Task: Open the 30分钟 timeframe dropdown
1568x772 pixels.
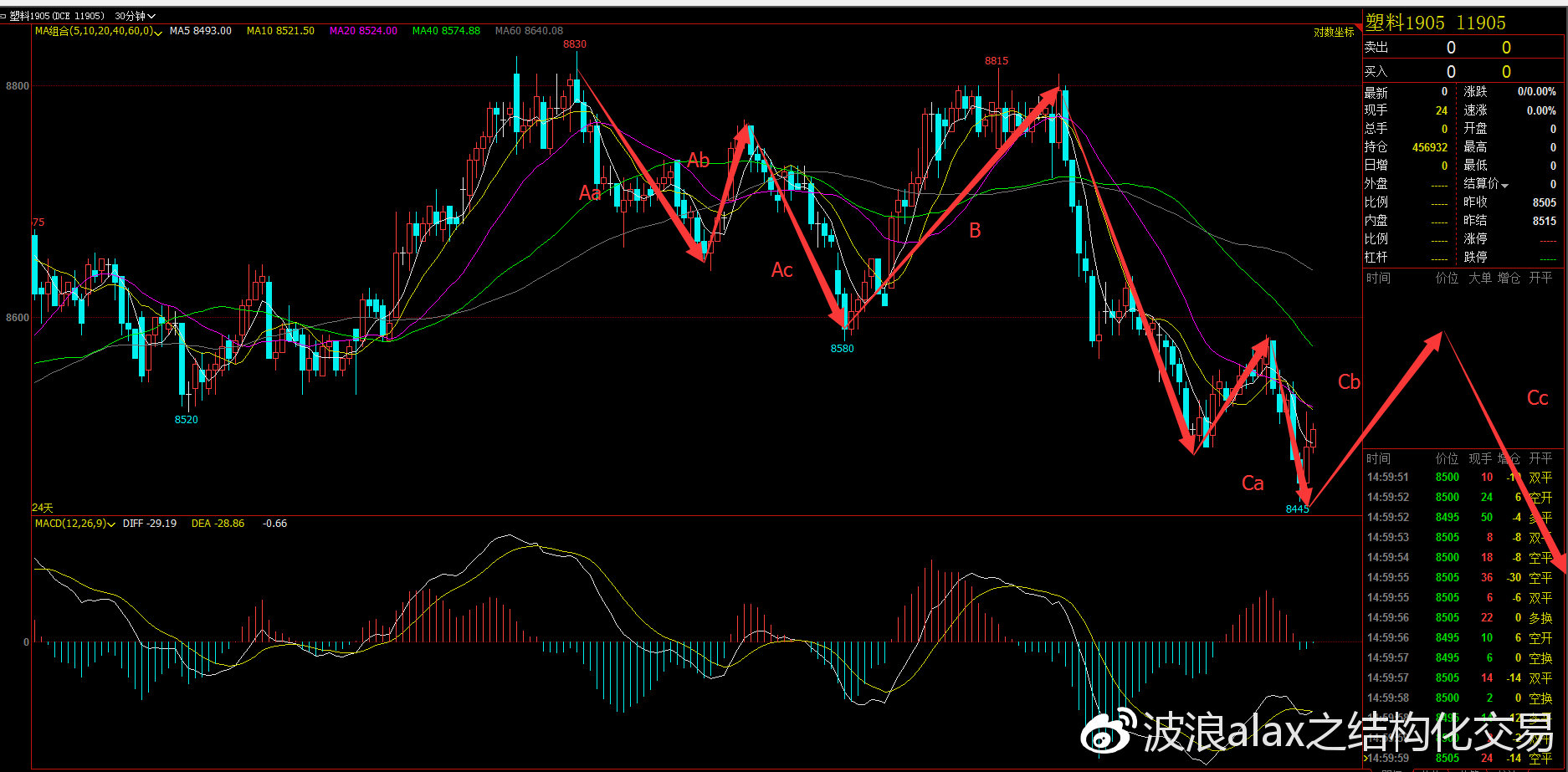Action: [135, 16]
